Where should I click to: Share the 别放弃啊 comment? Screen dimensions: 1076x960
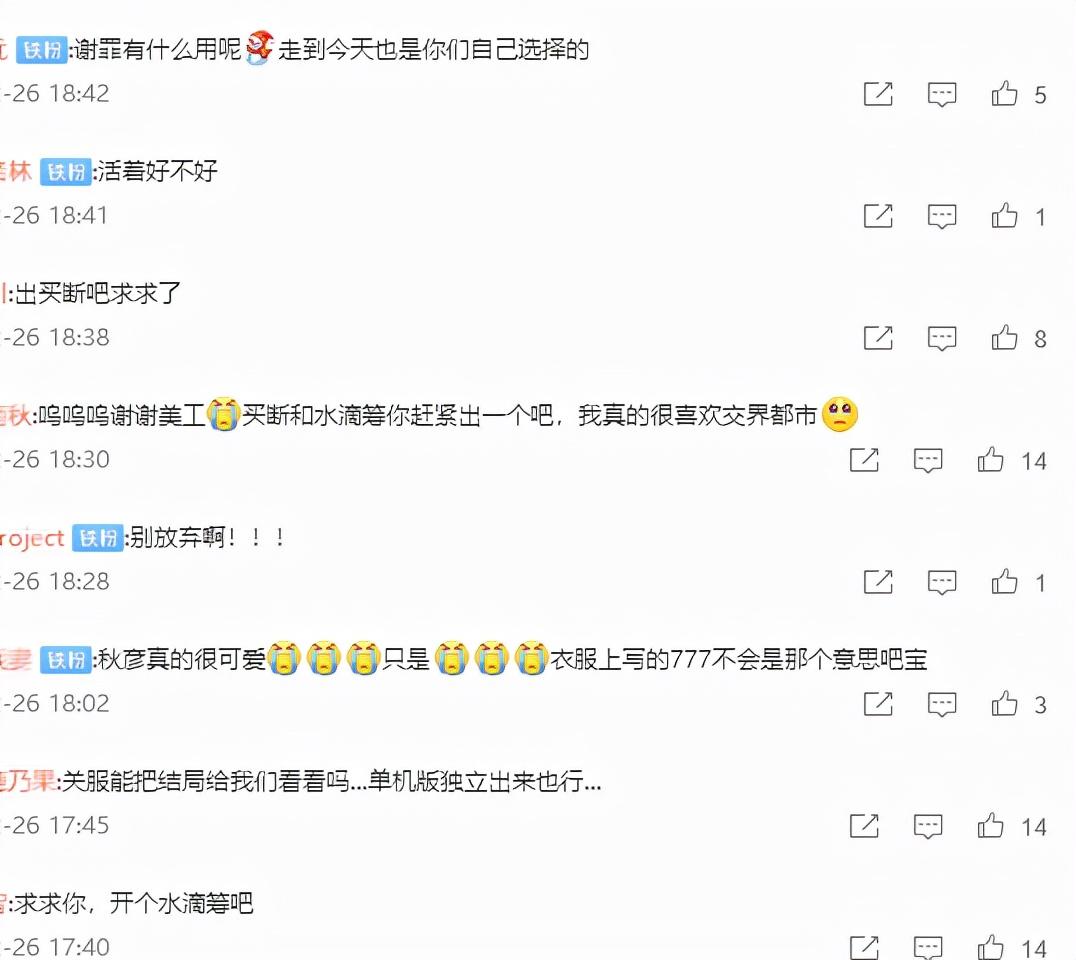point(878,582)
